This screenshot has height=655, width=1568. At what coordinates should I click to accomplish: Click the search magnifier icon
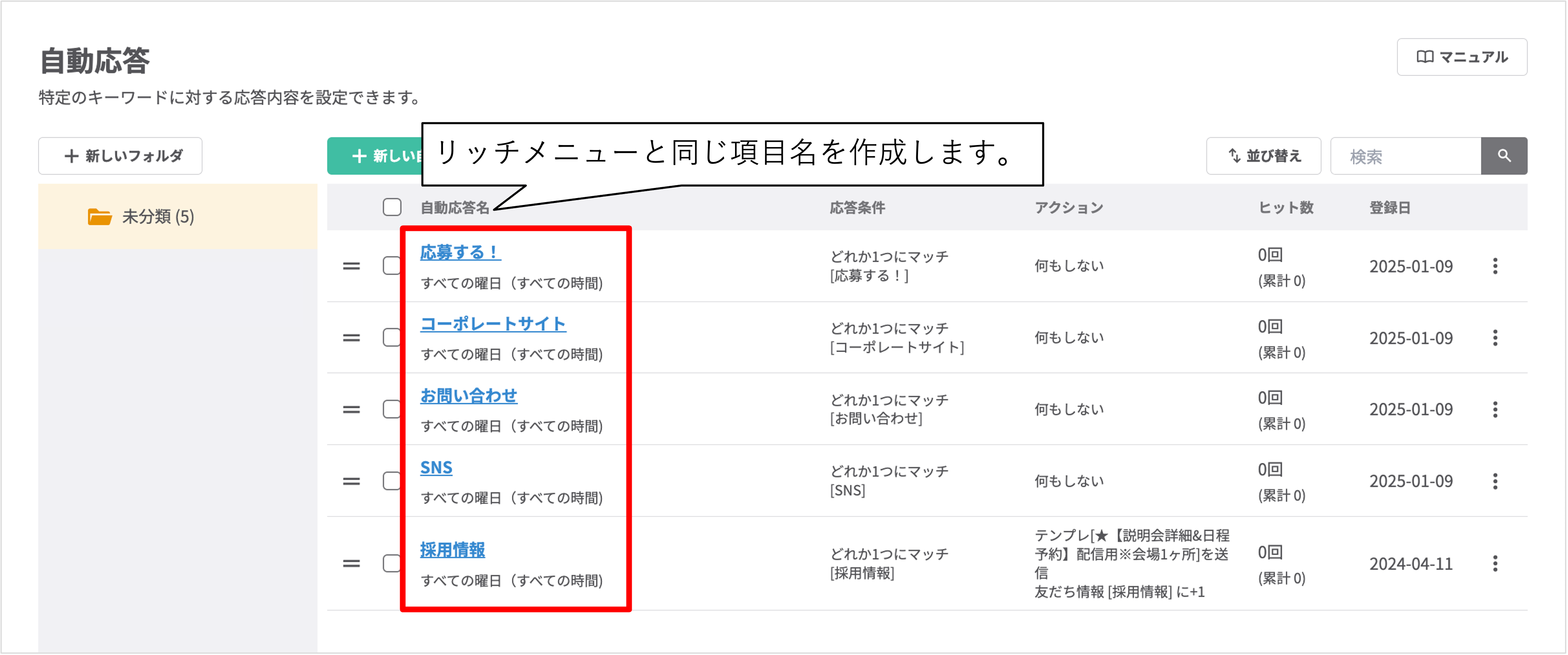[1504, 156]
